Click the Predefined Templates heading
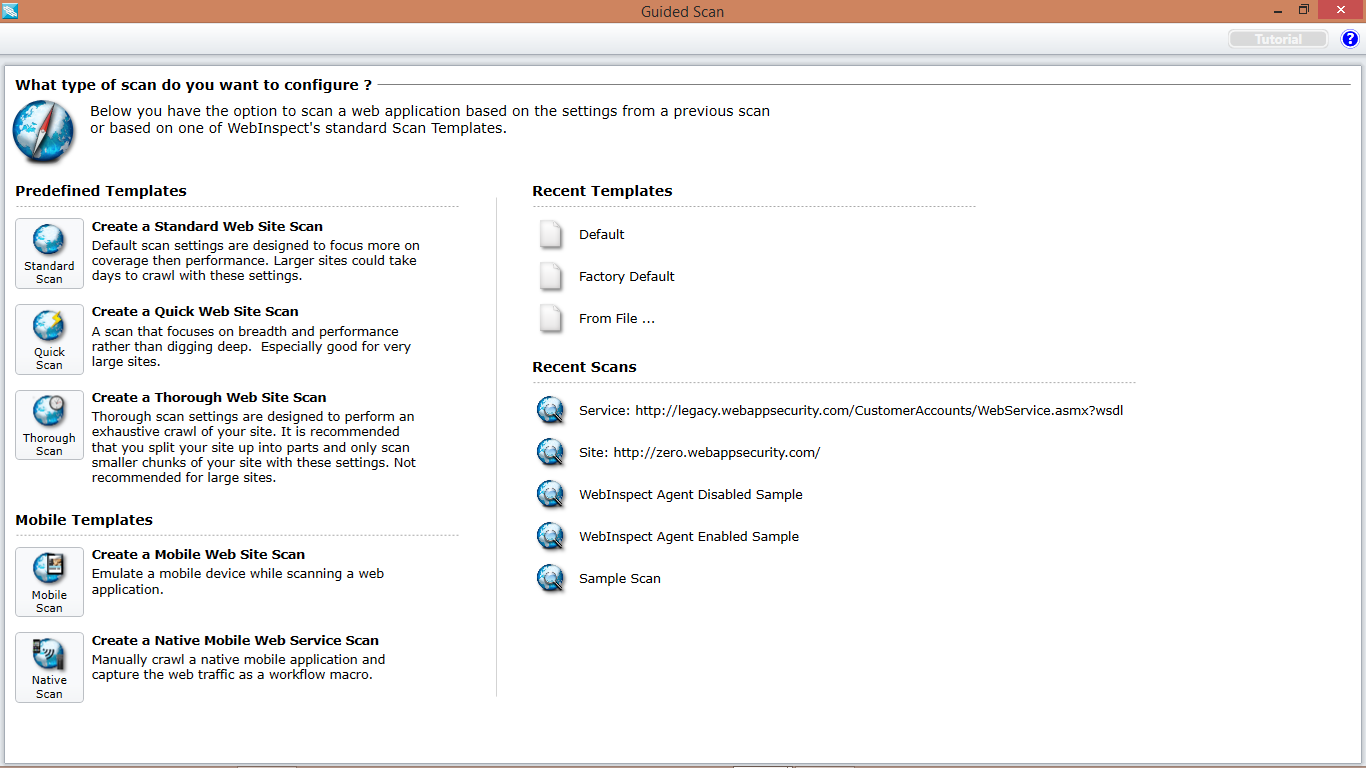Screen dimensions: 1366x768 (101, 190)
